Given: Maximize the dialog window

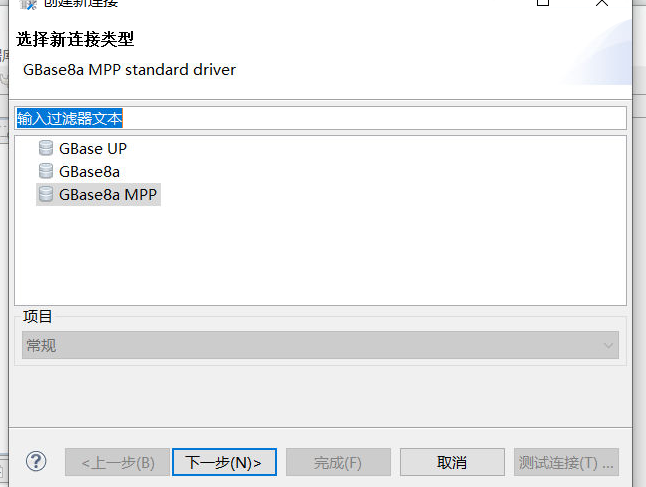Looking at the screenshot, I should point(543,3).
